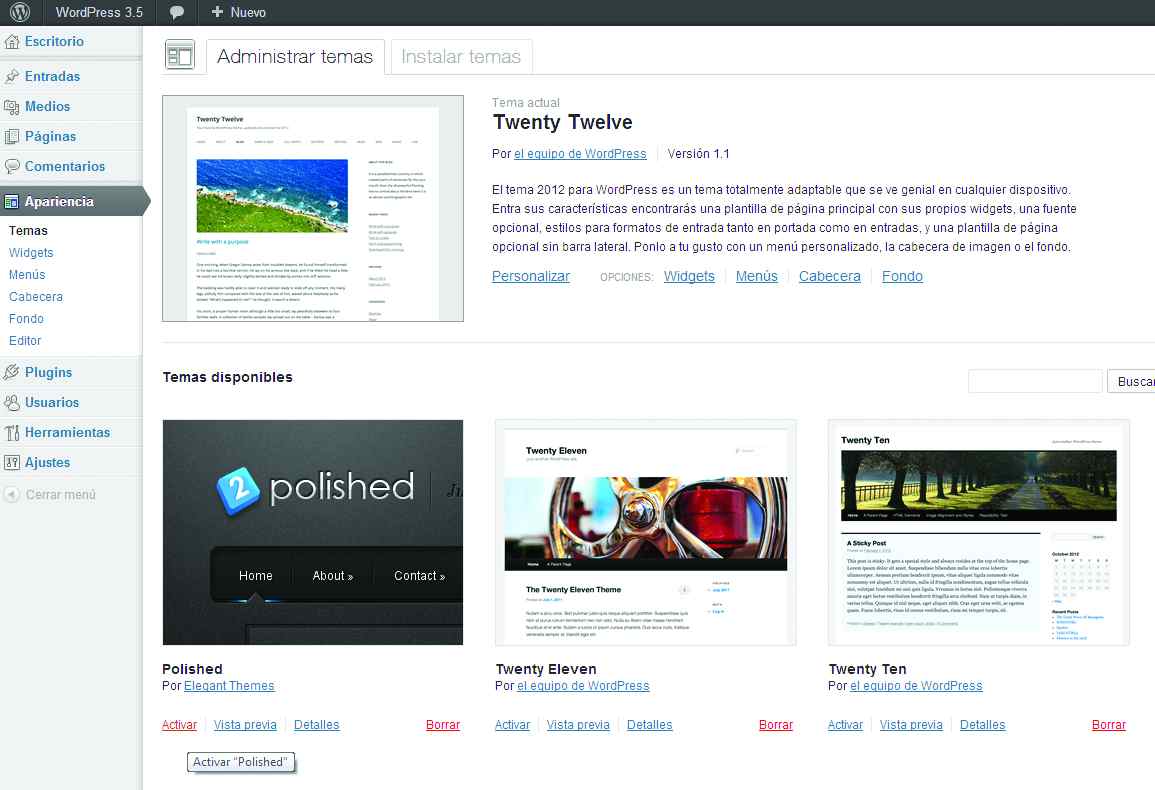1155x790 pixels.
Task: Open the Widgets option link for current theme
Action: point(689,276)
